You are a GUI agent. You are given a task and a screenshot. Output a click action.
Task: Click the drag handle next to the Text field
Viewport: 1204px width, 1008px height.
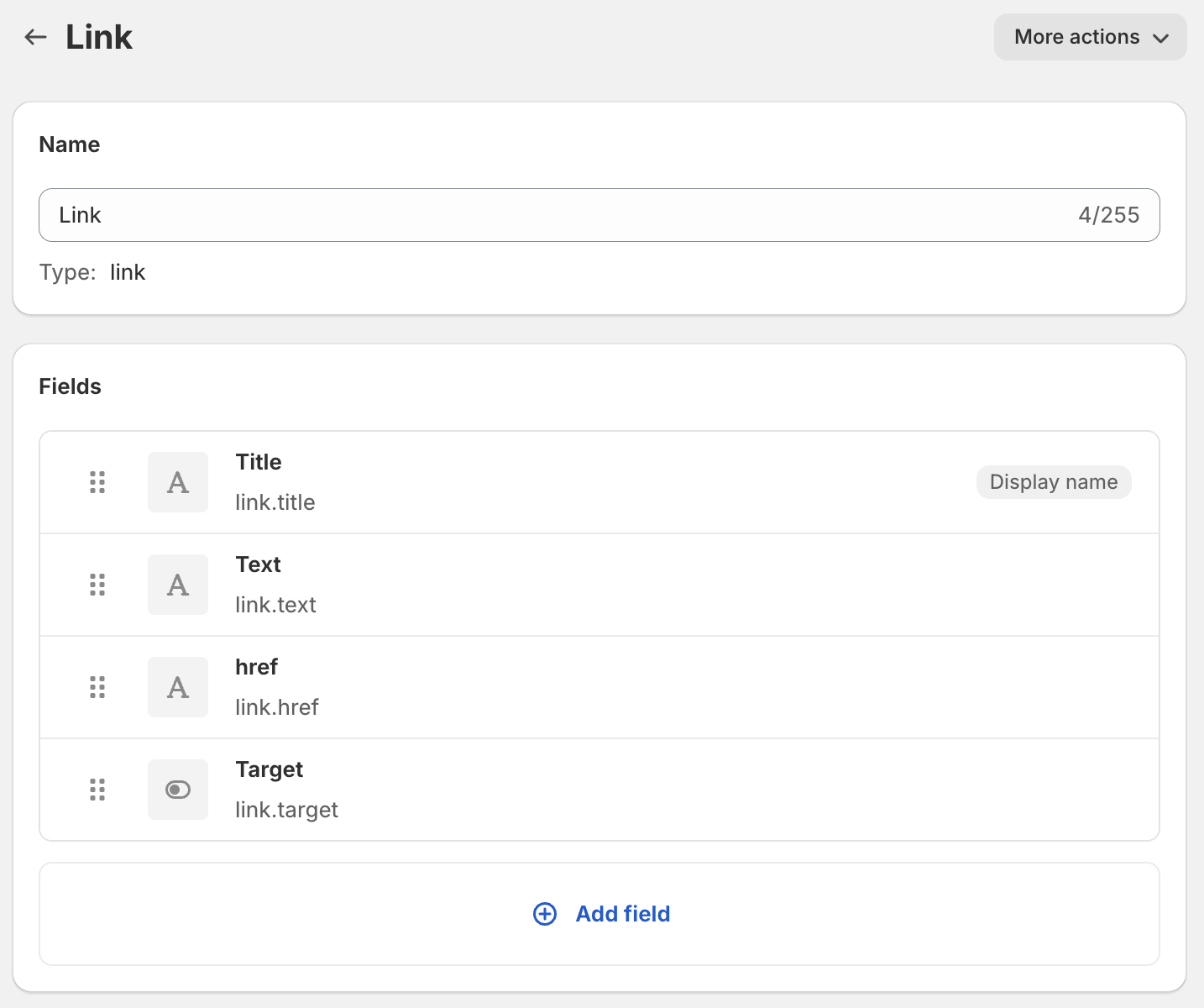click(x=97, y=584)
